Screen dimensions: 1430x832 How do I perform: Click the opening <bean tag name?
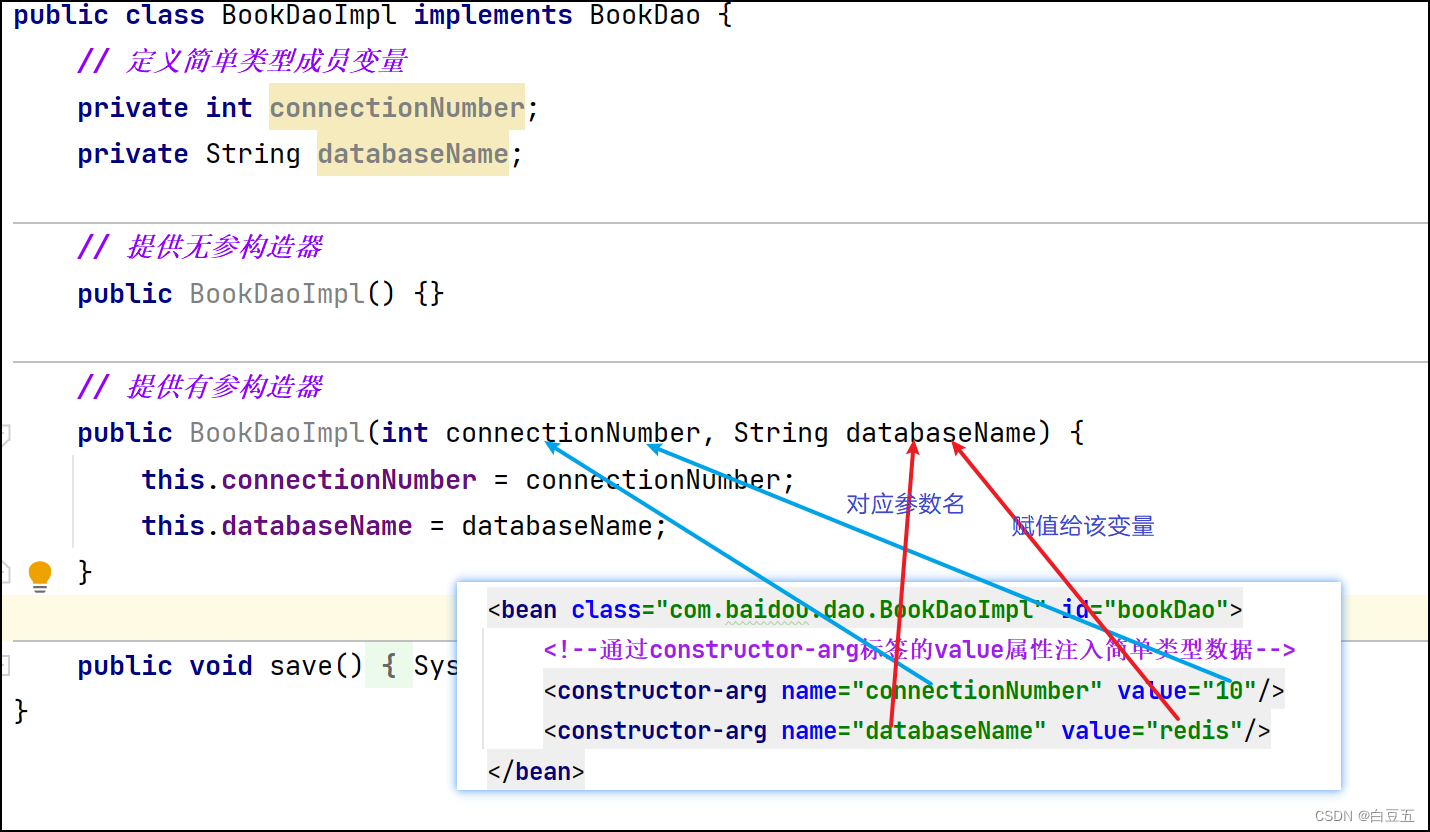pos(530,610)
